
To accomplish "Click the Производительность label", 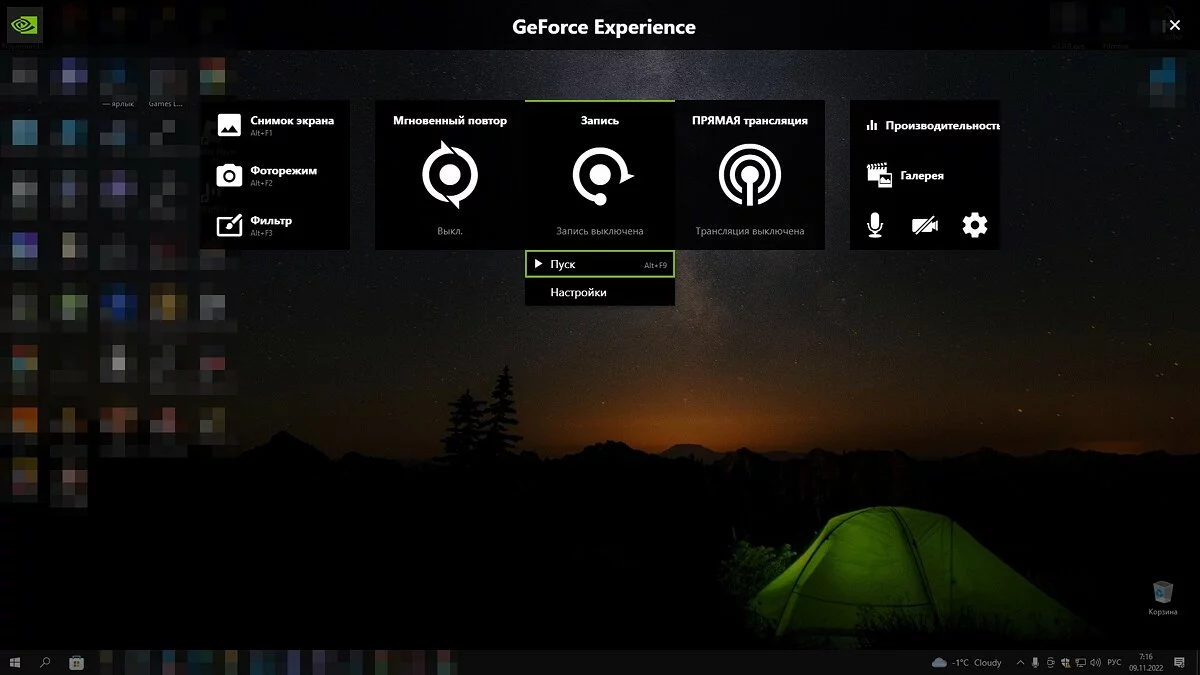I will coord(943,126).
